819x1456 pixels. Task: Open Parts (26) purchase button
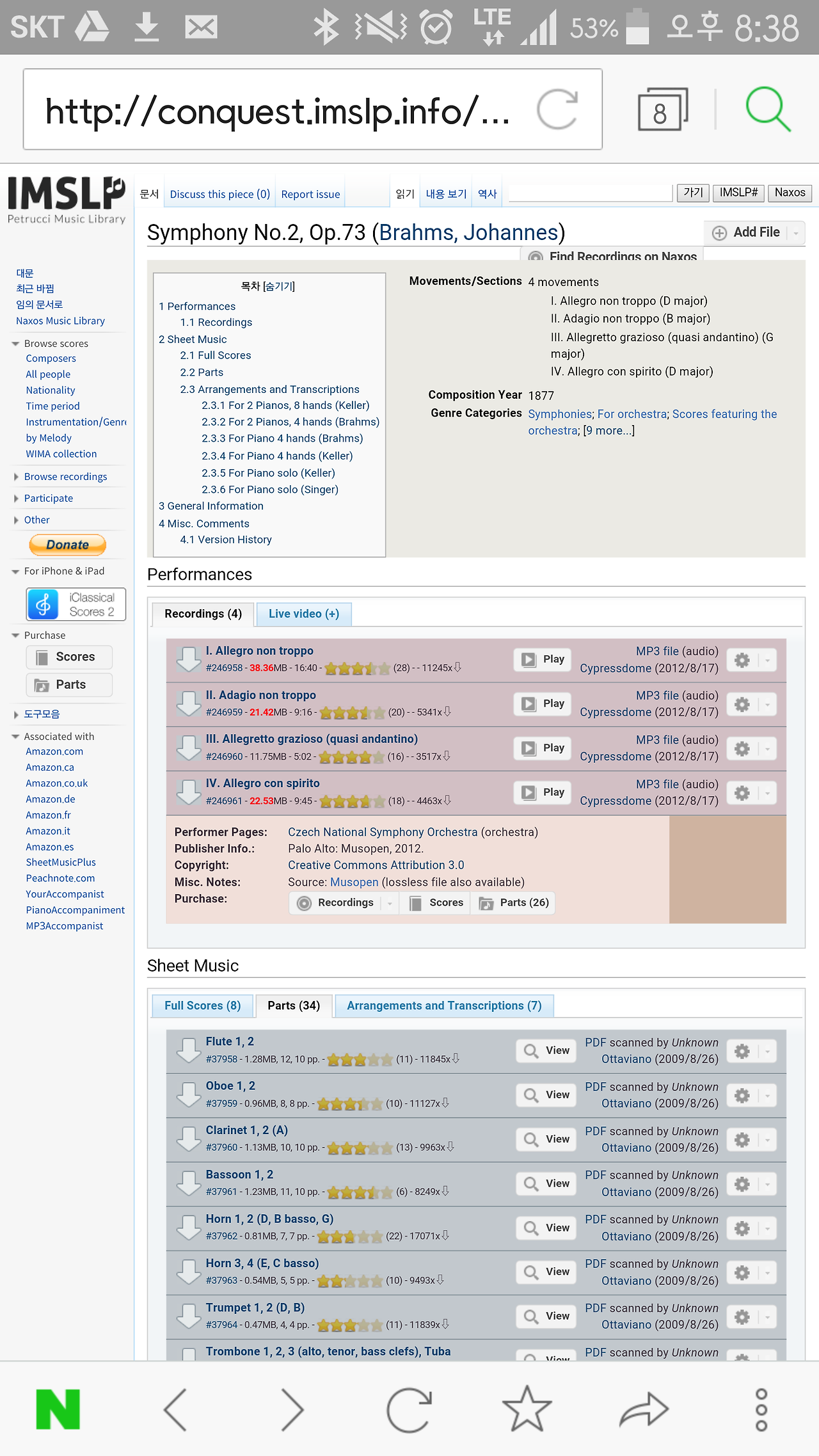click(514, 903)
